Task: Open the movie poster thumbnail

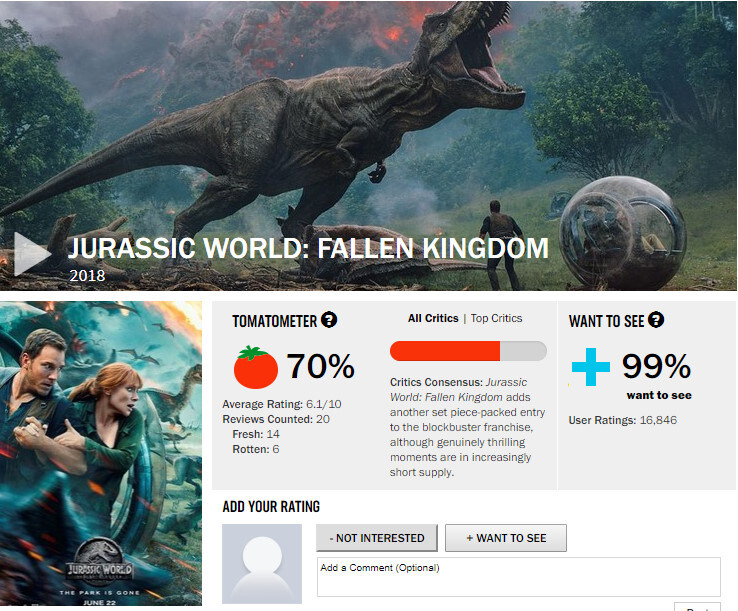Action: pos(101,453)
